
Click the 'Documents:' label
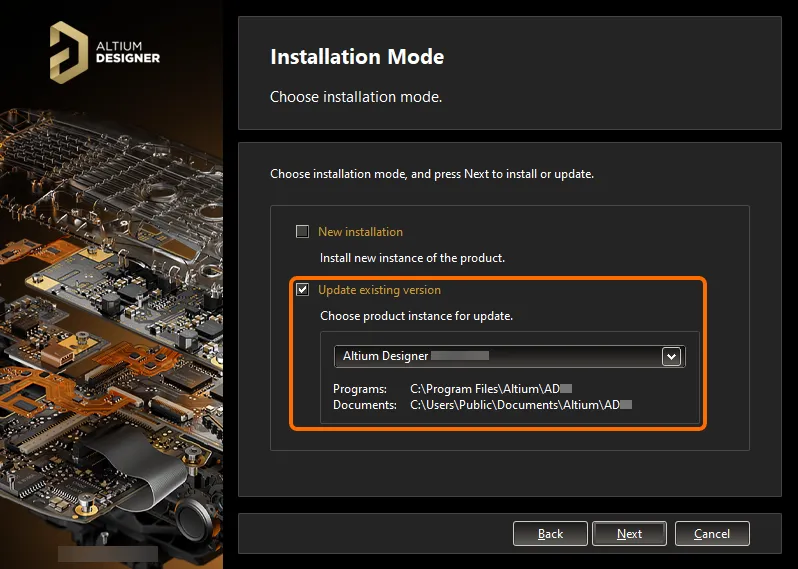365,405
